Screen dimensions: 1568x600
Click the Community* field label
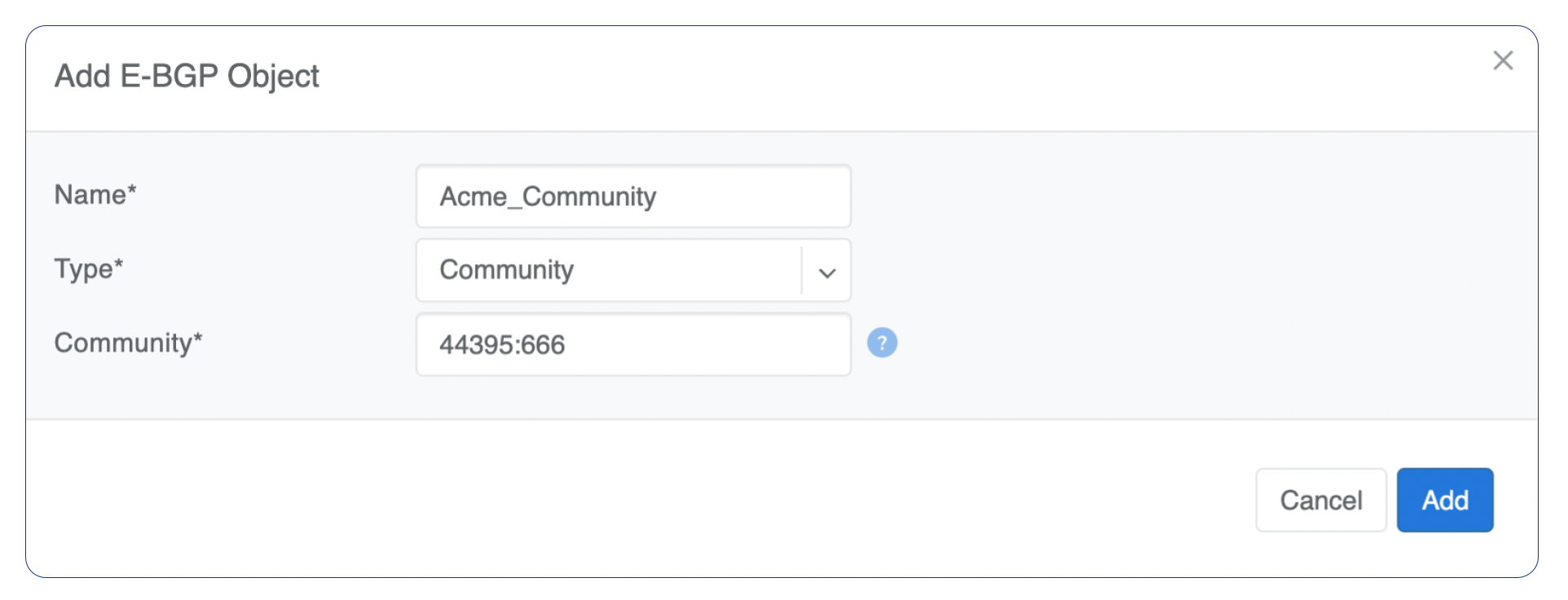point(122,343)
